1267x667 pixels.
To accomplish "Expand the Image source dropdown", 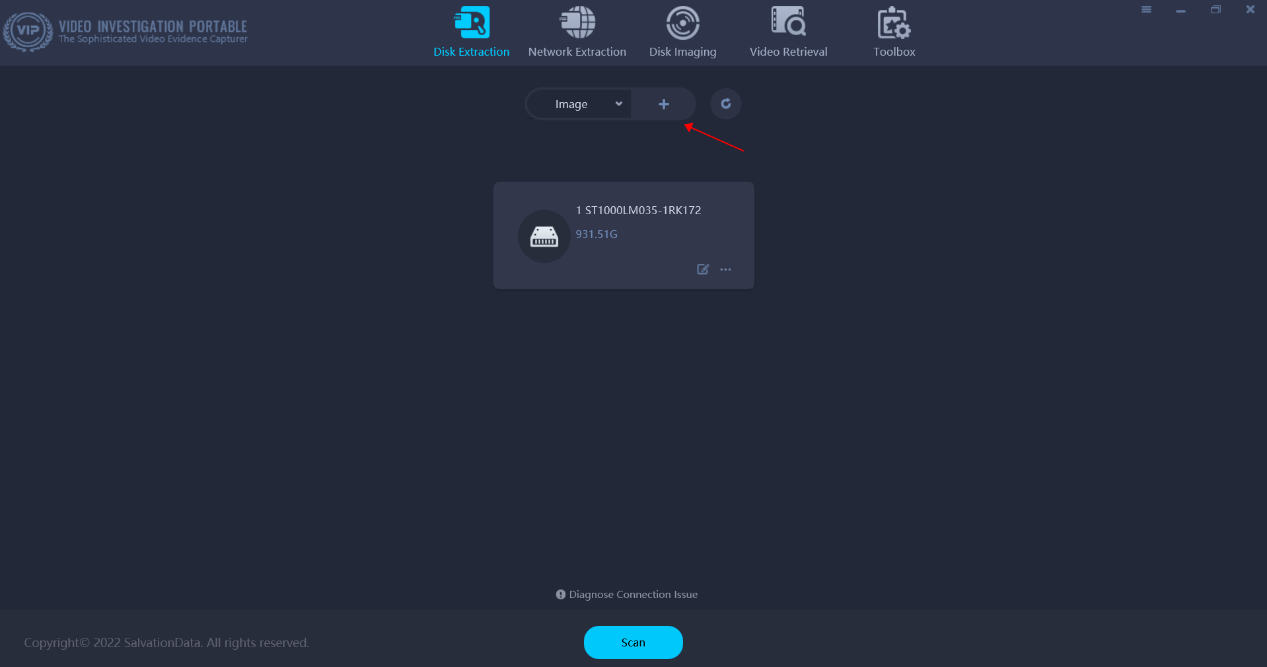I will pos(579,104).
